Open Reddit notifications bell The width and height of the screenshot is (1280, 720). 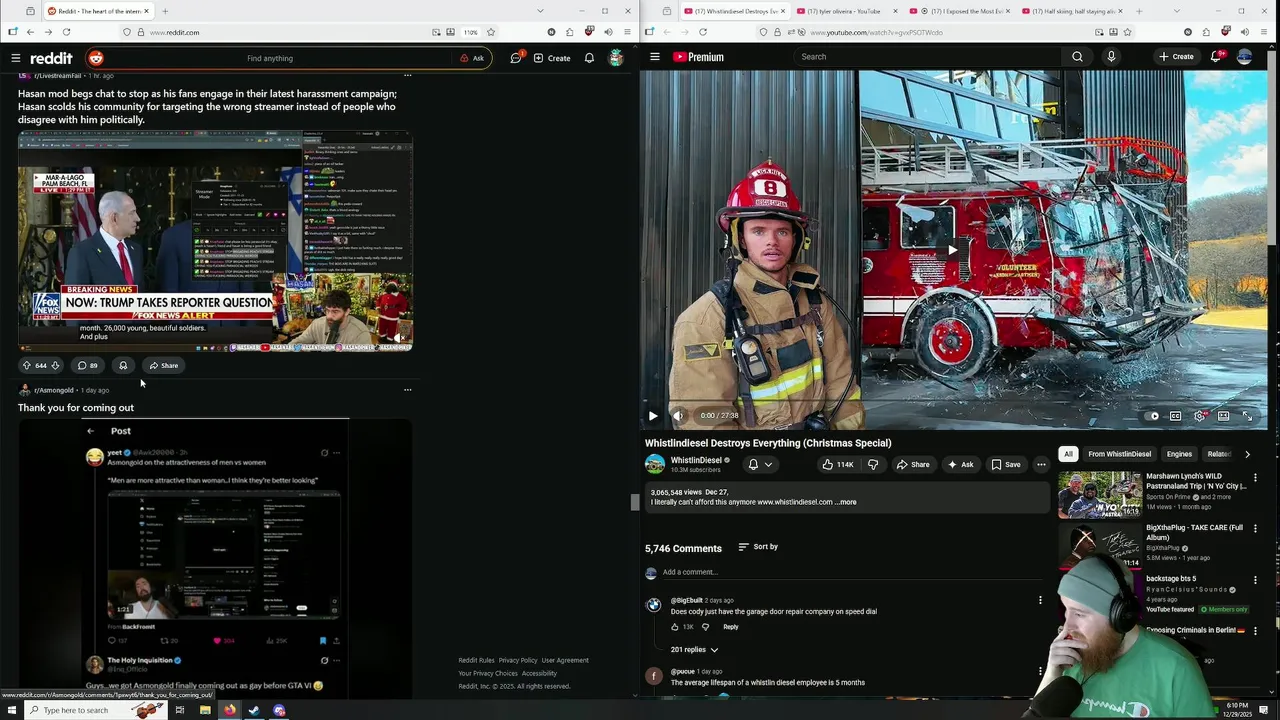(x=589, y=58)
